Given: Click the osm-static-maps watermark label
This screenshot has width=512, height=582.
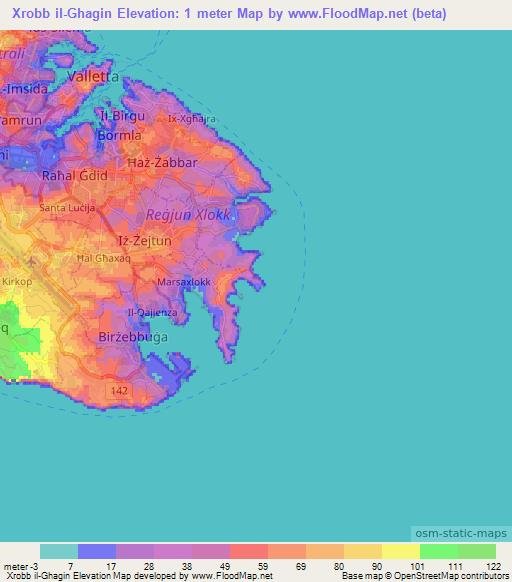Looking at the screenshot, I should point(461,533).
